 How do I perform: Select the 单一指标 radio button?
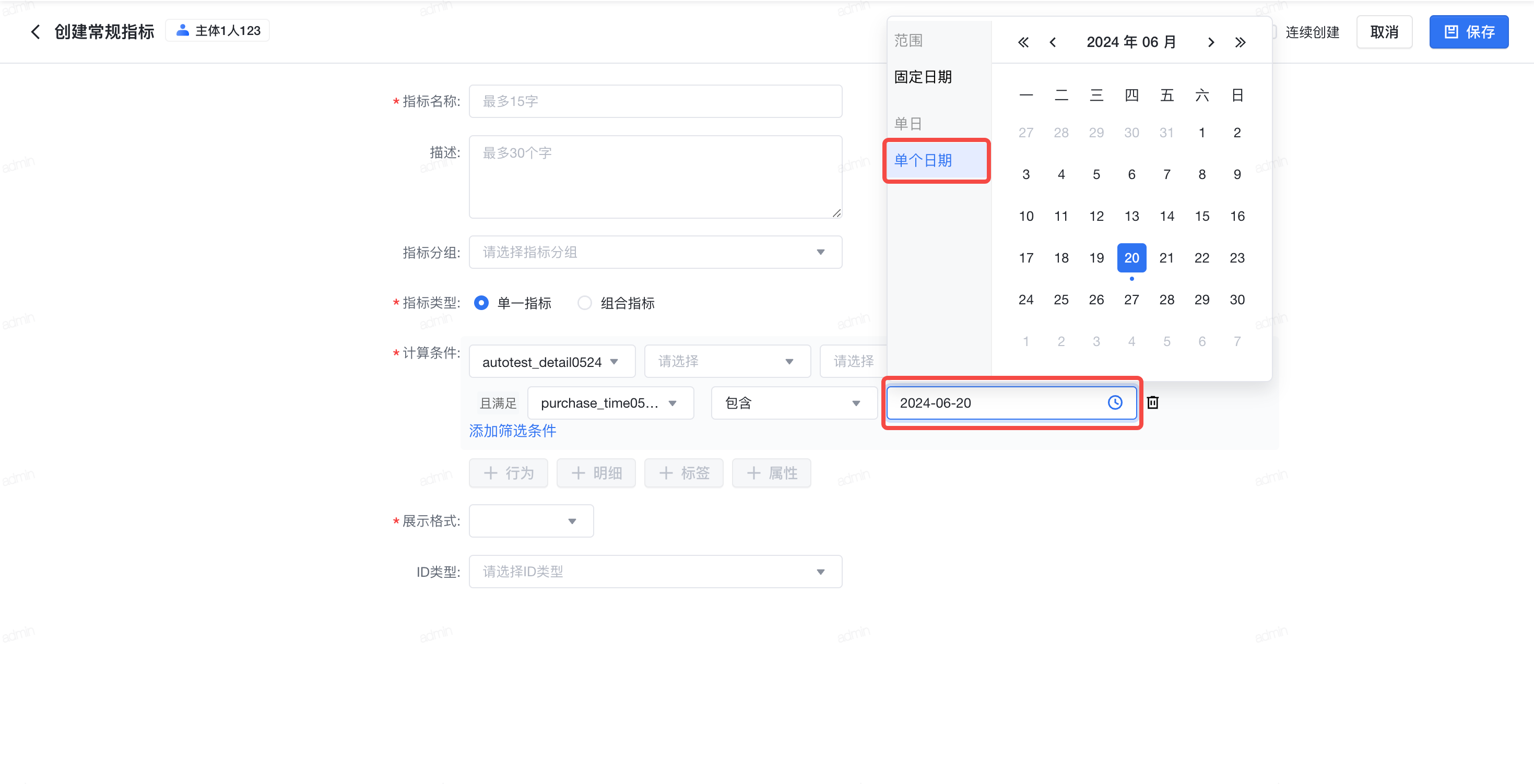[x=481, y=303]
